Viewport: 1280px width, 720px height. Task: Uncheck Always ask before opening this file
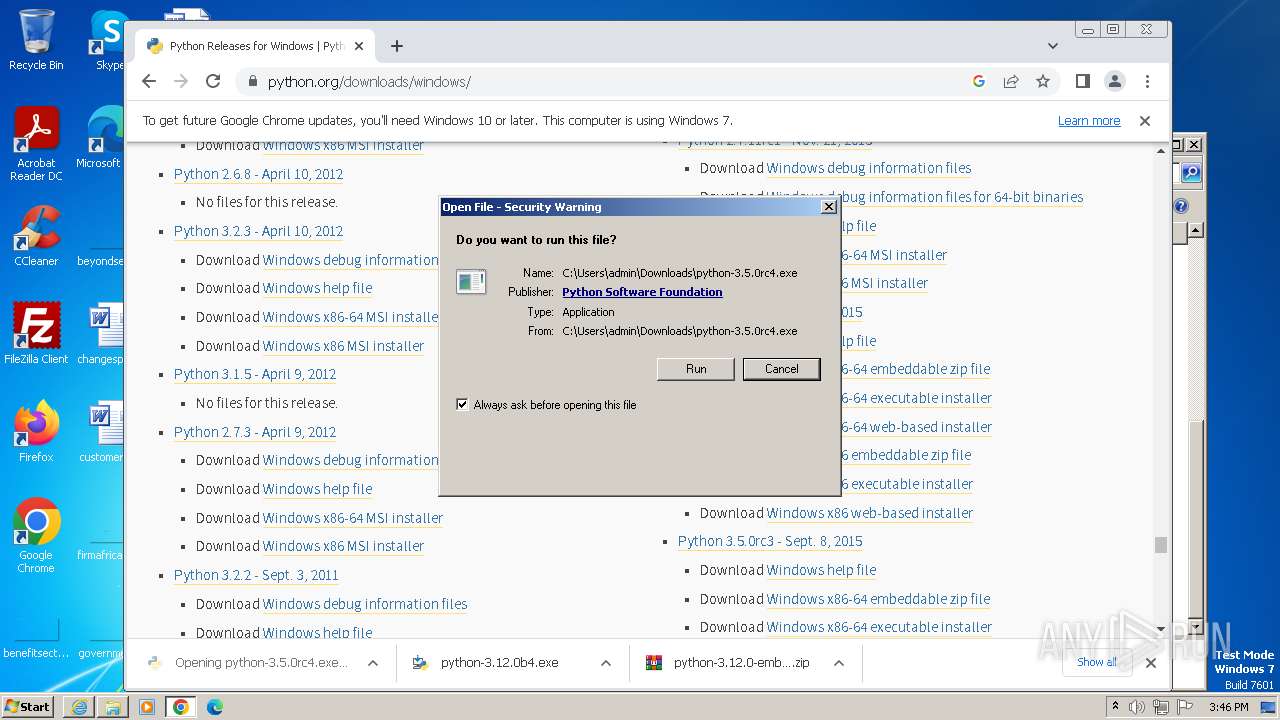coord(462,405)
